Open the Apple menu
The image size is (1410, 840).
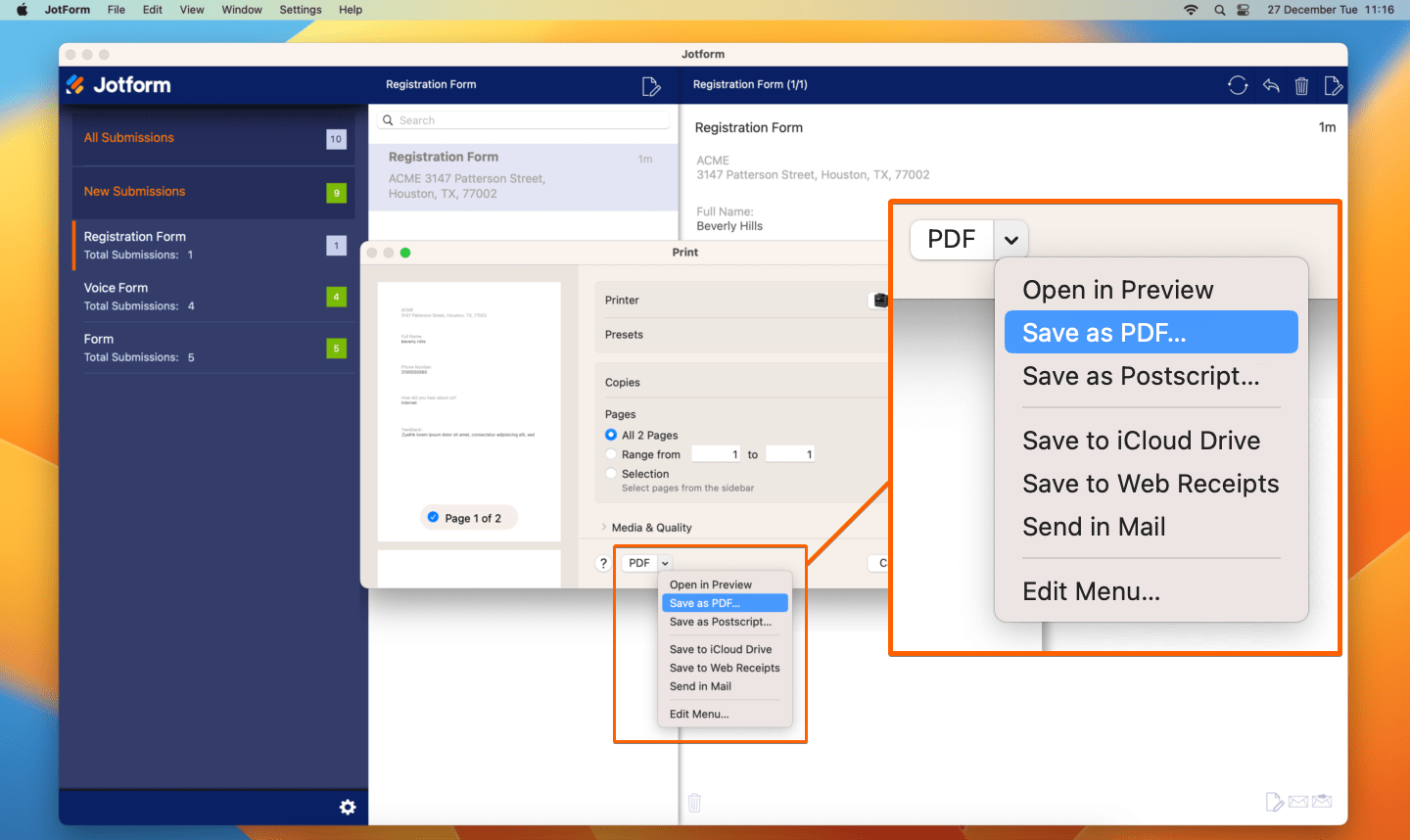tap(22, 10)
